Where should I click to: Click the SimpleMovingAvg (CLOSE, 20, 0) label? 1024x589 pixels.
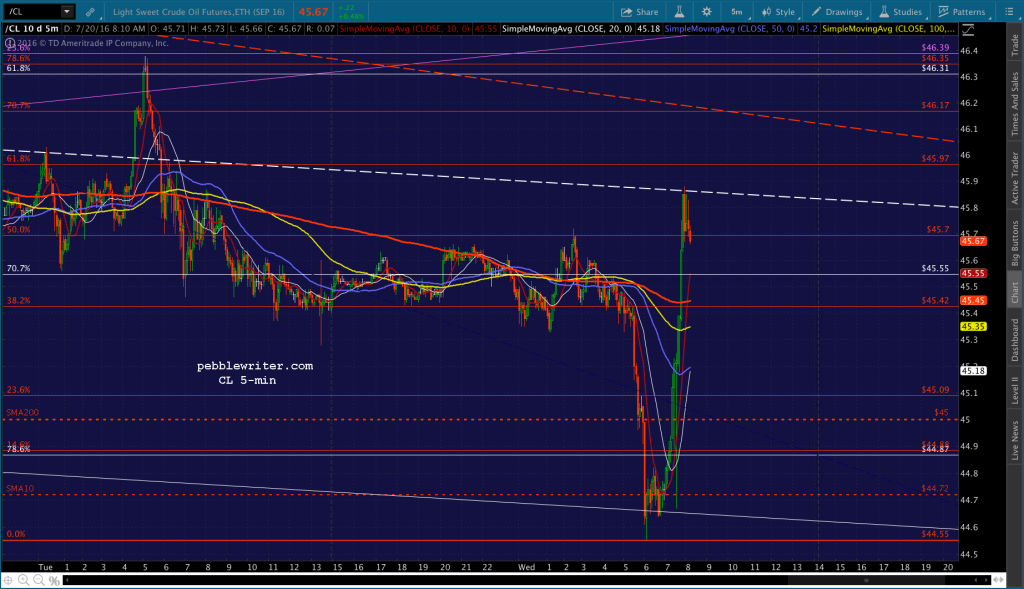coord(567,29)
